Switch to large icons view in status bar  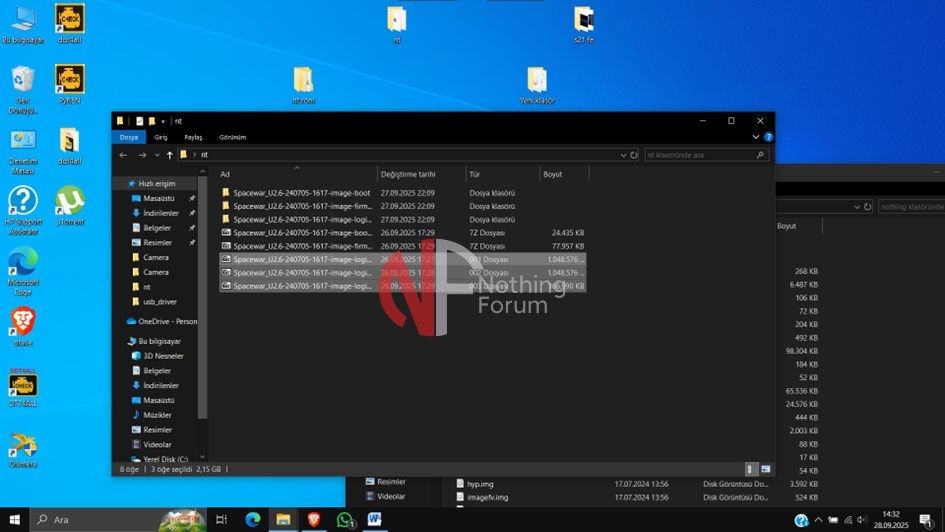pyautogui.click(x=765, y=468)
